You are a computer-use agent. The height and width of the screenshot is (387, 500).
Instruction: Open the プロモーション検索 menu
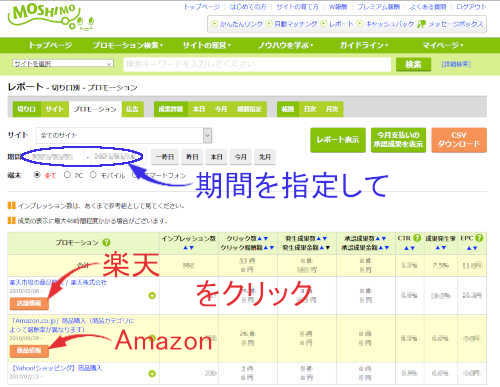point(127,45)
